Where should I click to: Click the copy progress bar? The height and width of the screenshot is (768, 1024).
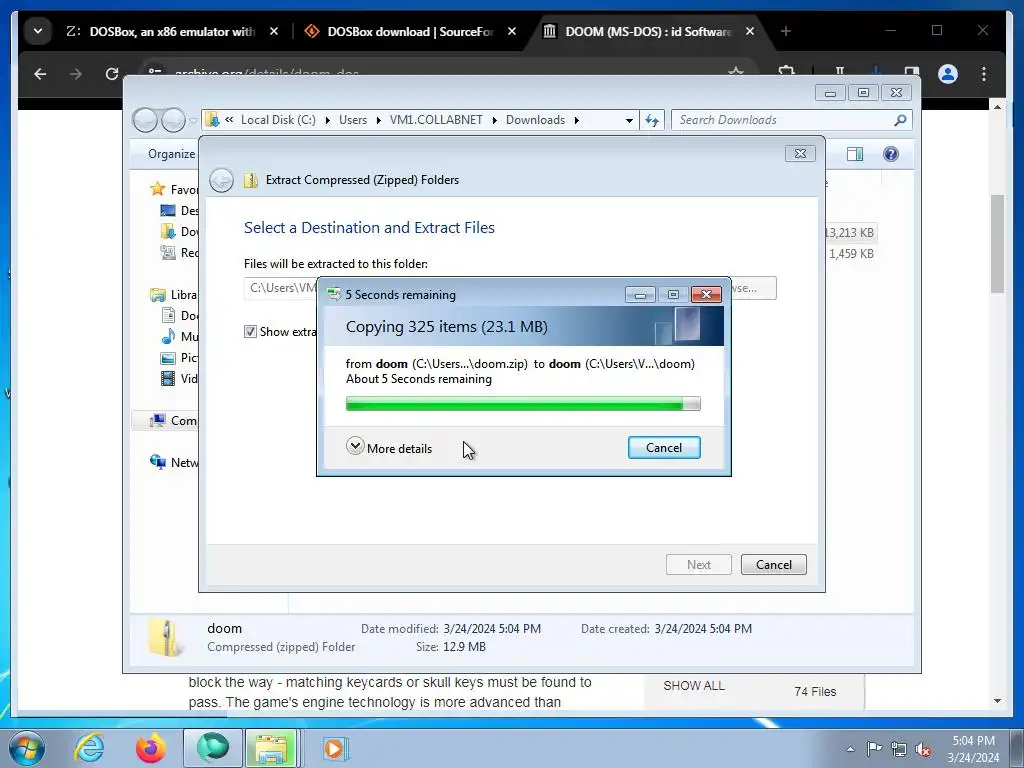coord(522,404)
